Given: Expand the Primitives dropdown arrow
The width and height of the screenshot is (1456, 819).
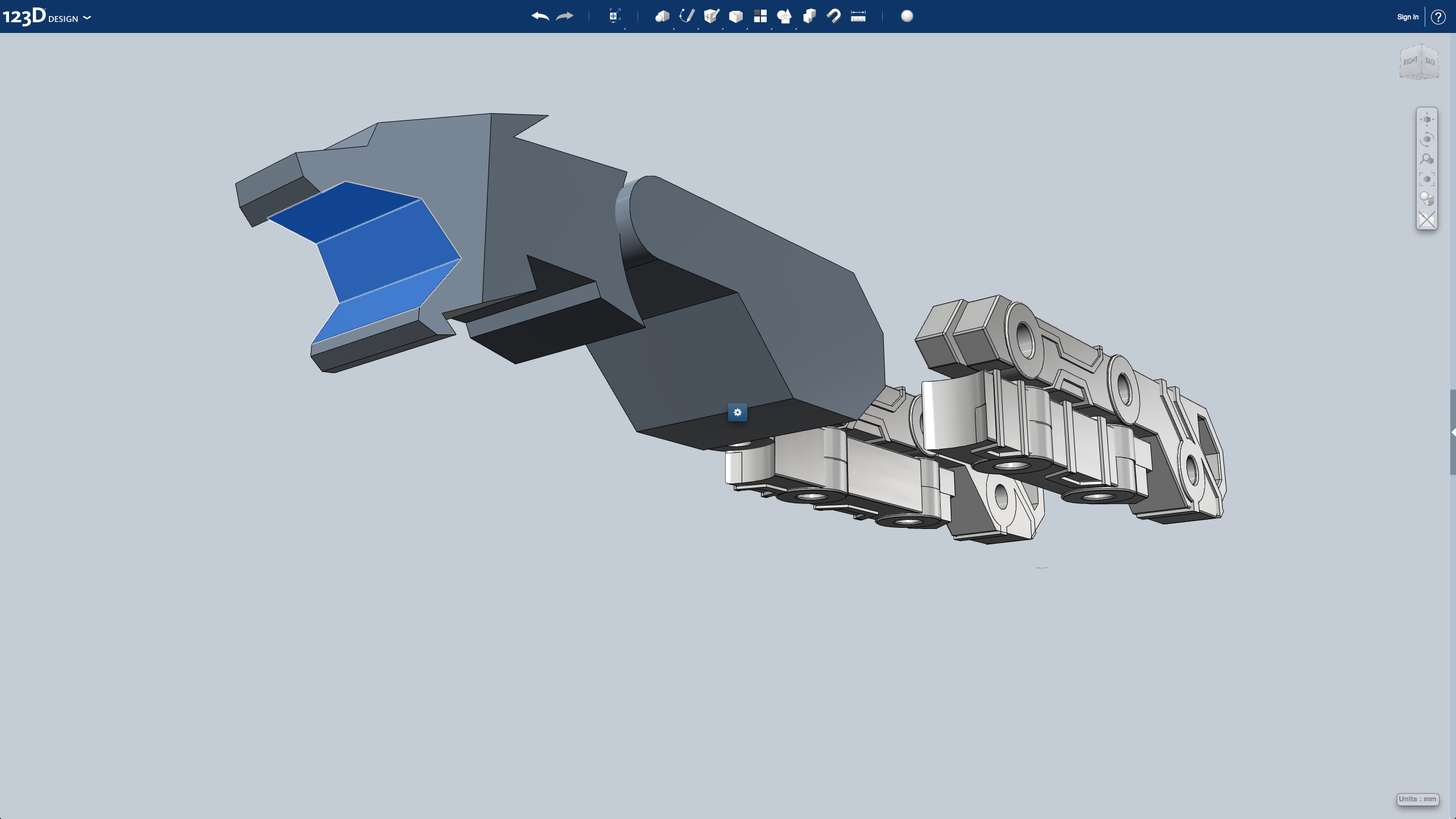Looking at the screenshot, I should 673,29.
